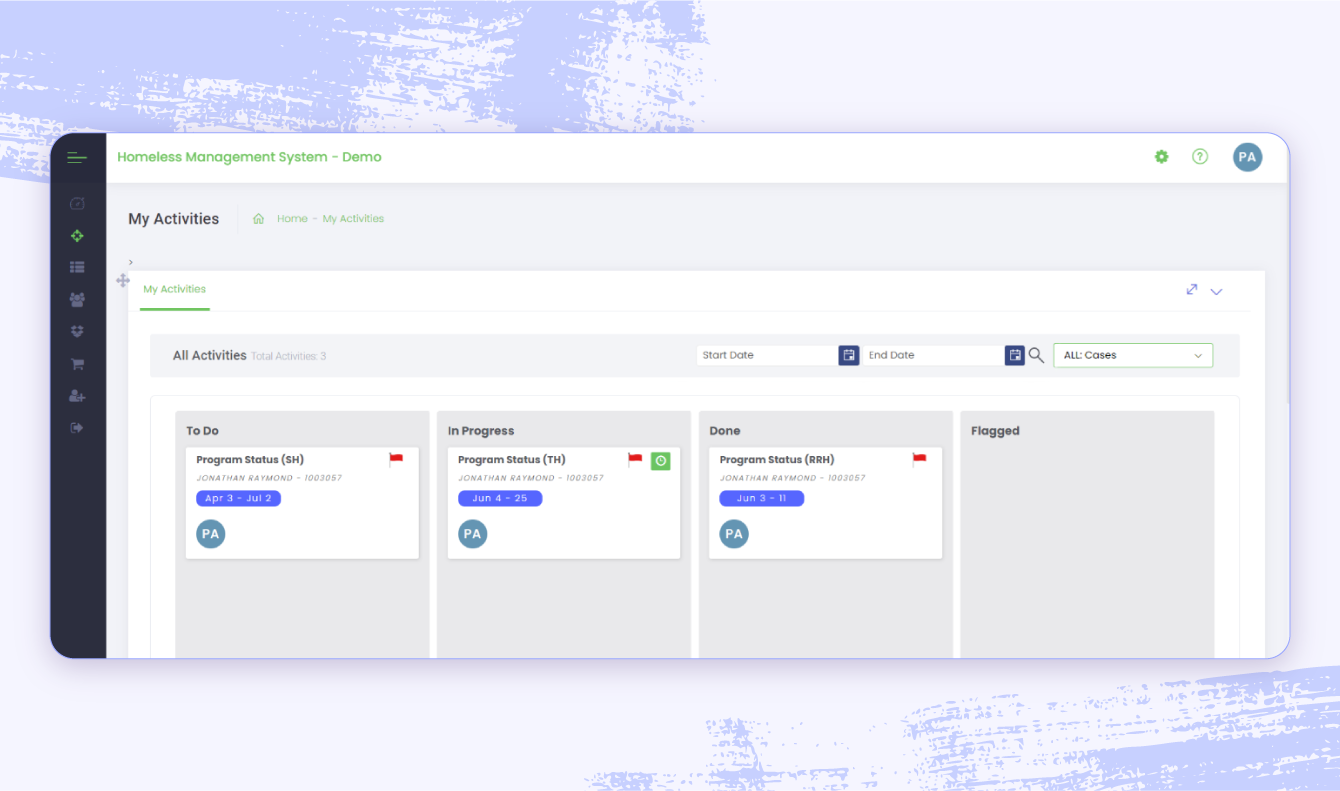The image size is (1340, 791).
Task: Click the Flagged column header
Action: [x=995, y=431]
